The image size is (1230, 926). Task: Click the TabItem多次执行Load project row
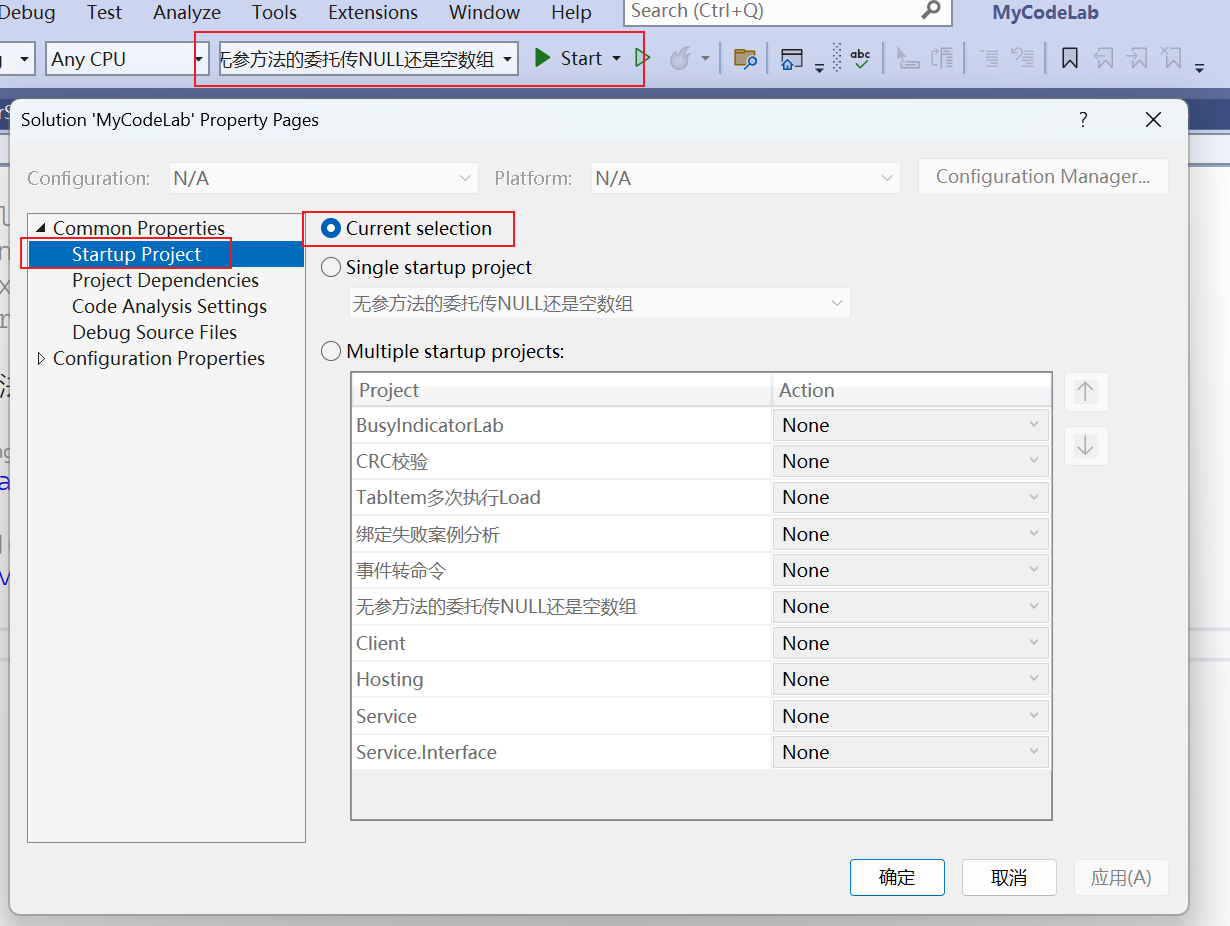561,498
